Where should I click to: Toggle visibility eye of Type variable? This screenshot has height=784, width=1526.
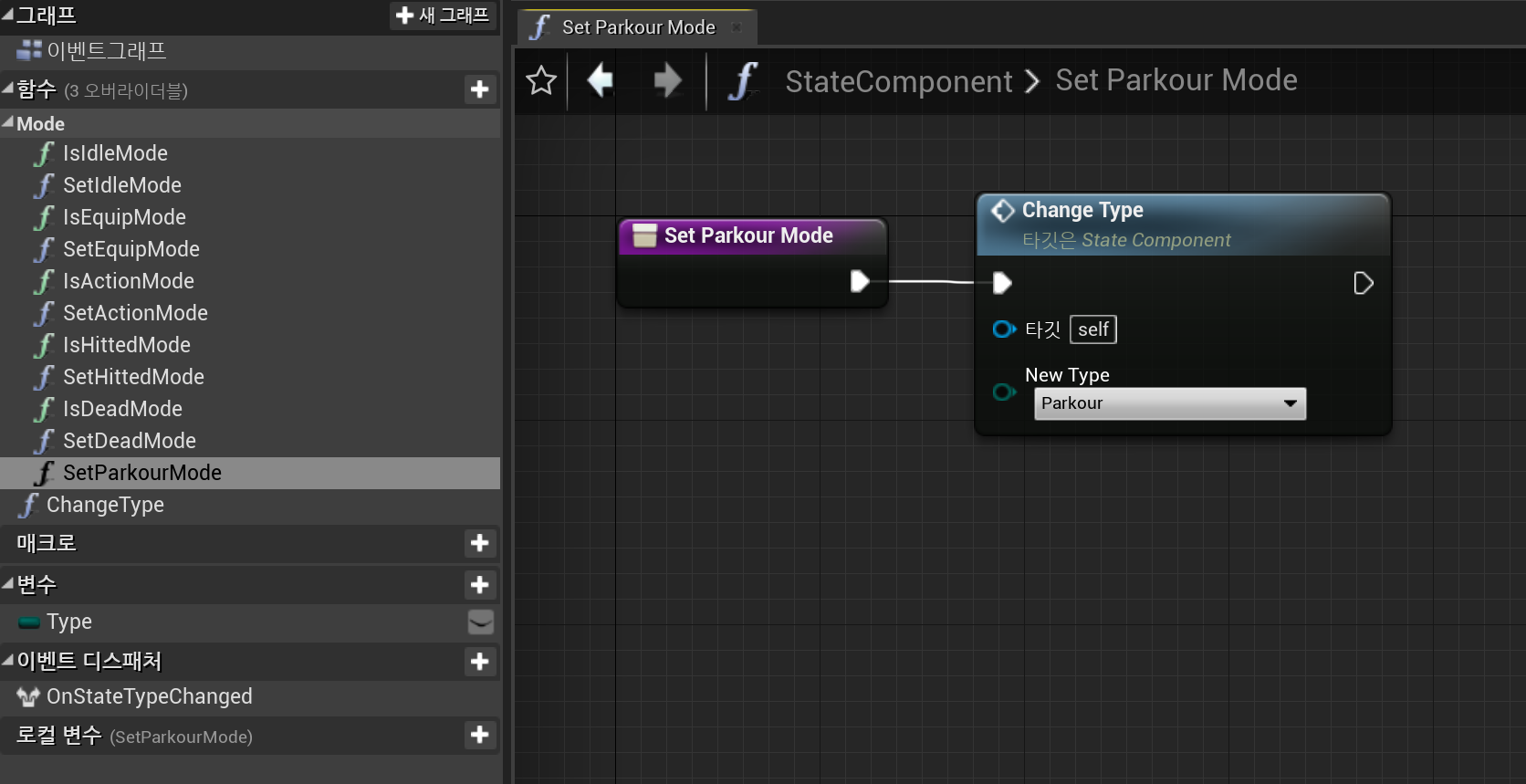(480, 622)
